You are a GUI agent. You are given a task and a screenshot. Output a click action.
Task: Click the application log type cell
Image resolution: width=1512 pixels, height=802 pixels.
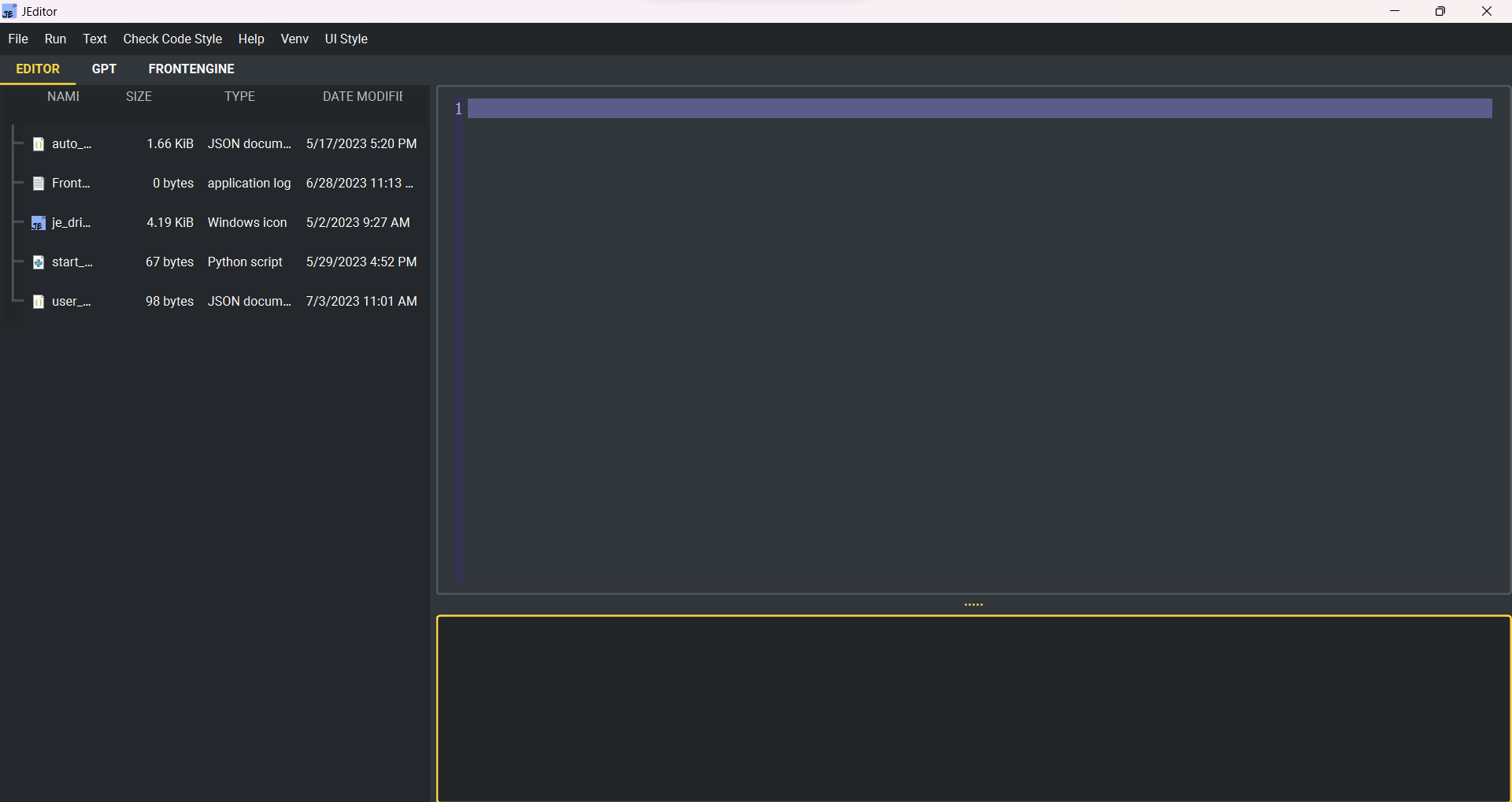tap(249, 183)
